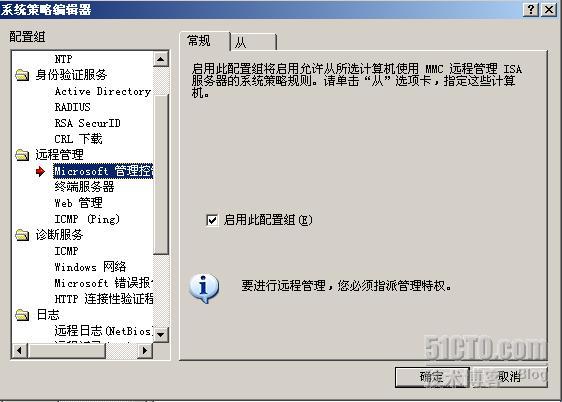Image resolution: width=562 pixels, height=402 pixels.
Task: Click the red arrow beside Microsoft 管理控制台
Action: 41,171
